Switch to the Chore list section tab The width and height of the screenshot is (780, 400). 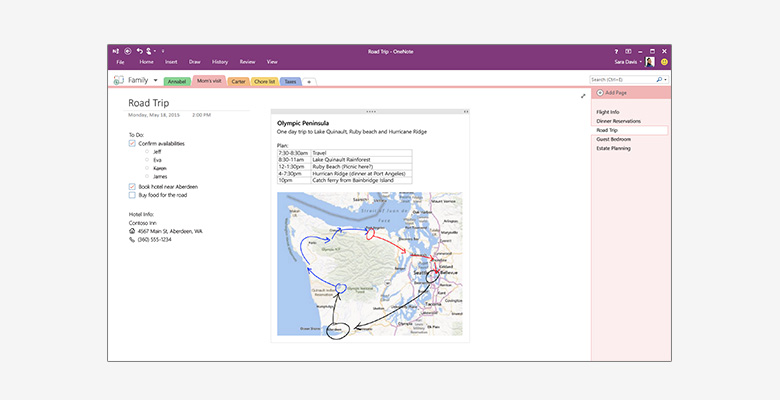click(x=264, y=81)
